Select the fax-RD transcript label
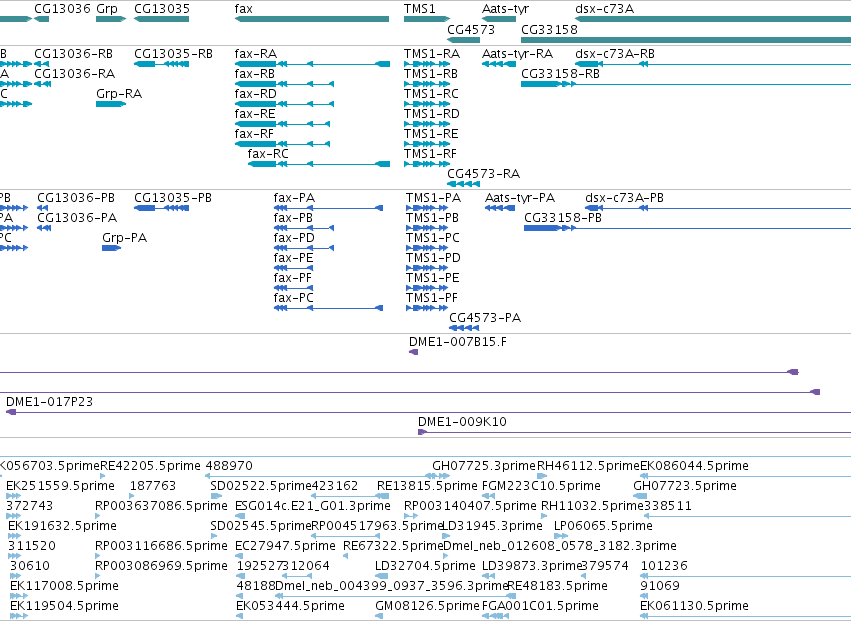The width and height of the screenshot is (851, 621). [256, 93]
